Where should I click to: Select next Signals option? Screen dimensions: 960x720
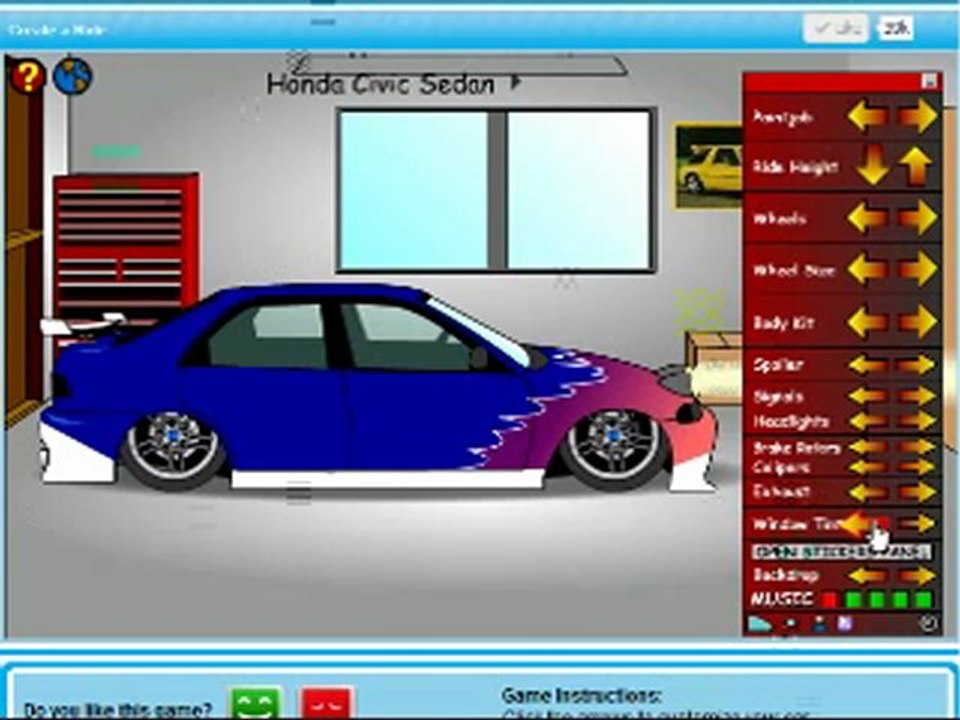click(x=918, y=396)
